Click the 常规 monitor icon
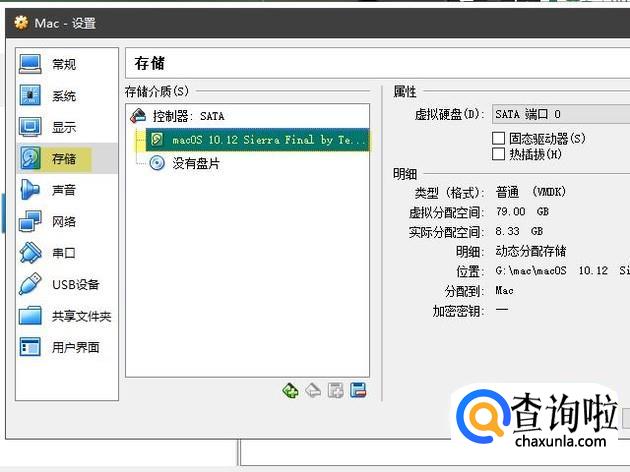The image size is (630, 472). point(30,64)
